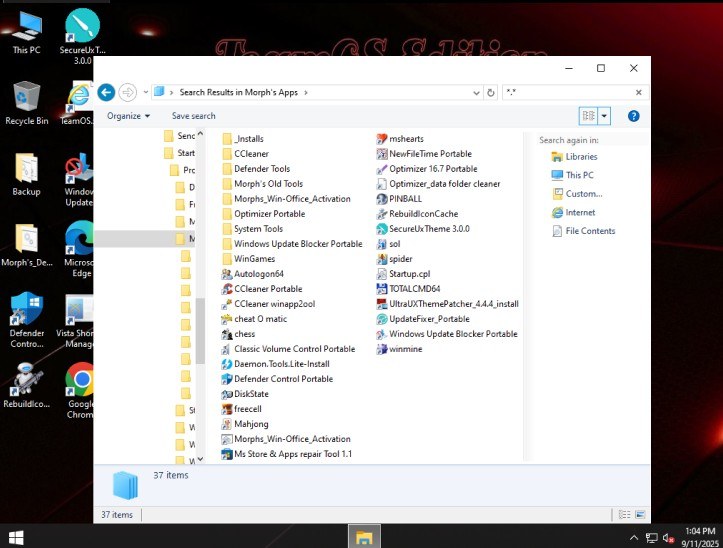The image size is (723, 548).
Task: Select Recycle Bin desktop icon
Action: tap(26, 103)
